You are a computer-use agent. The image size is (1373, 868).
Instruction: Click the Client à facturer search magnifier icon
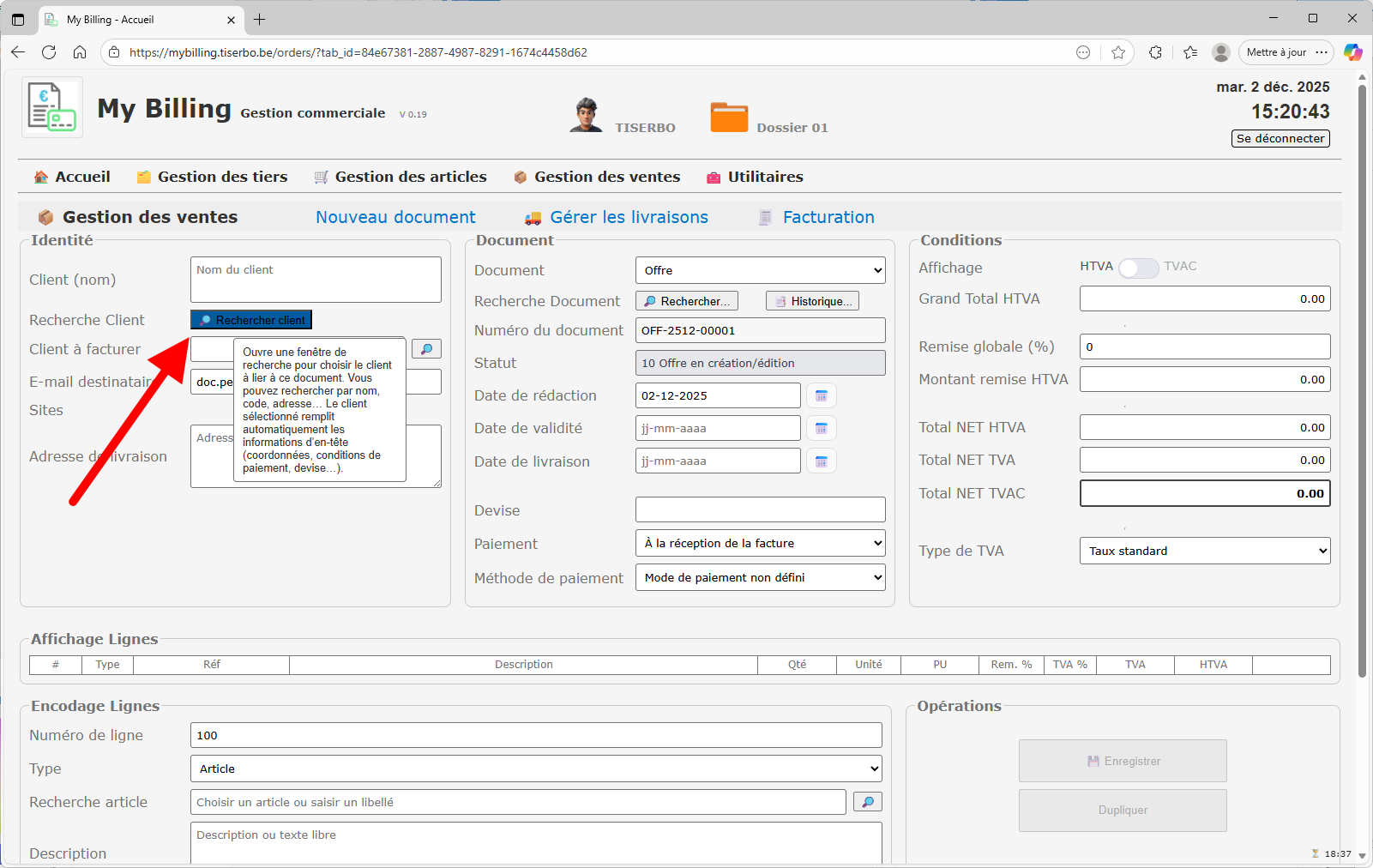[x=426, y=349]
